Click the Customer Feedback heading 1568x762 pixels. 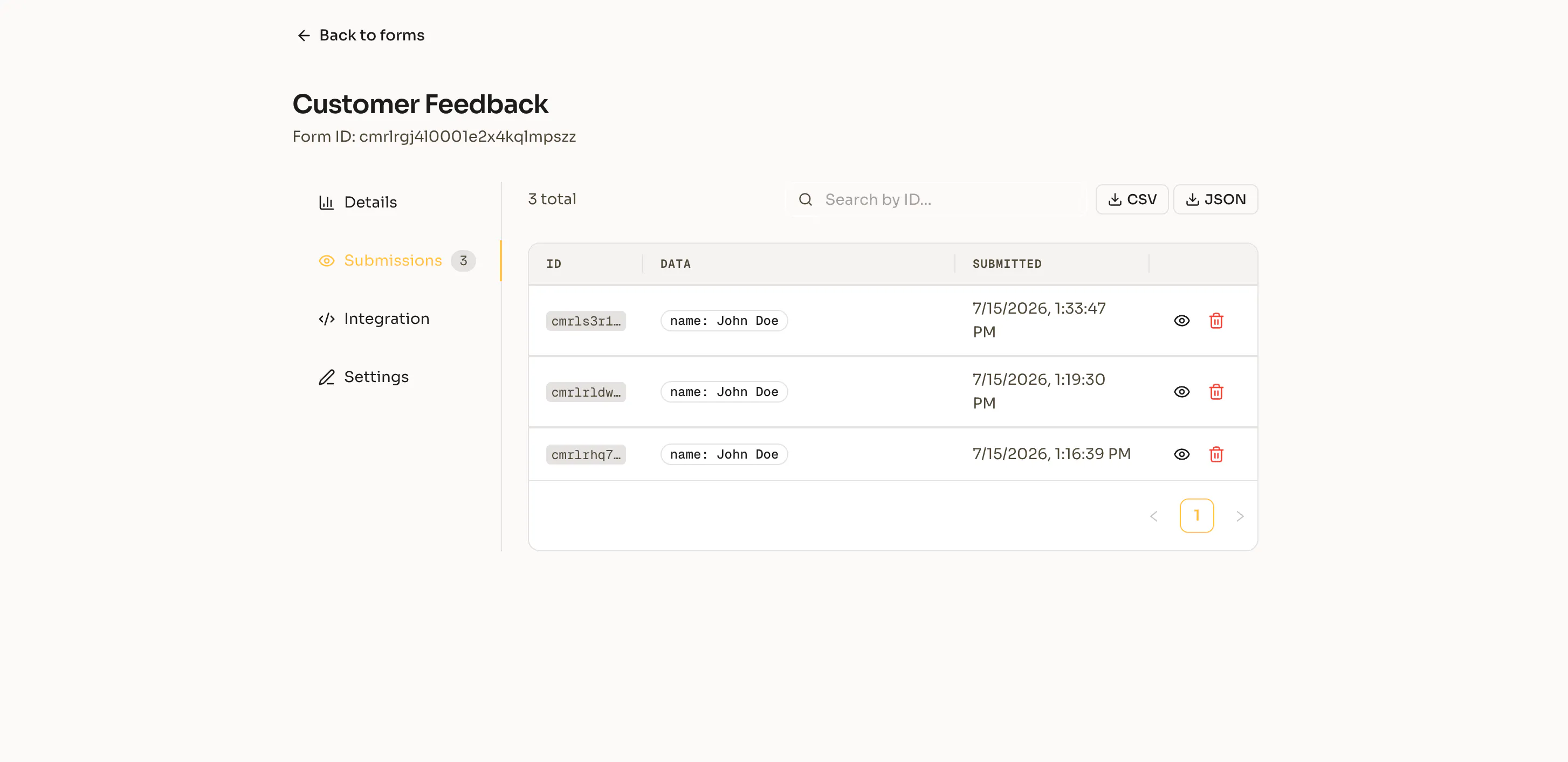click(x=420, y=104)
